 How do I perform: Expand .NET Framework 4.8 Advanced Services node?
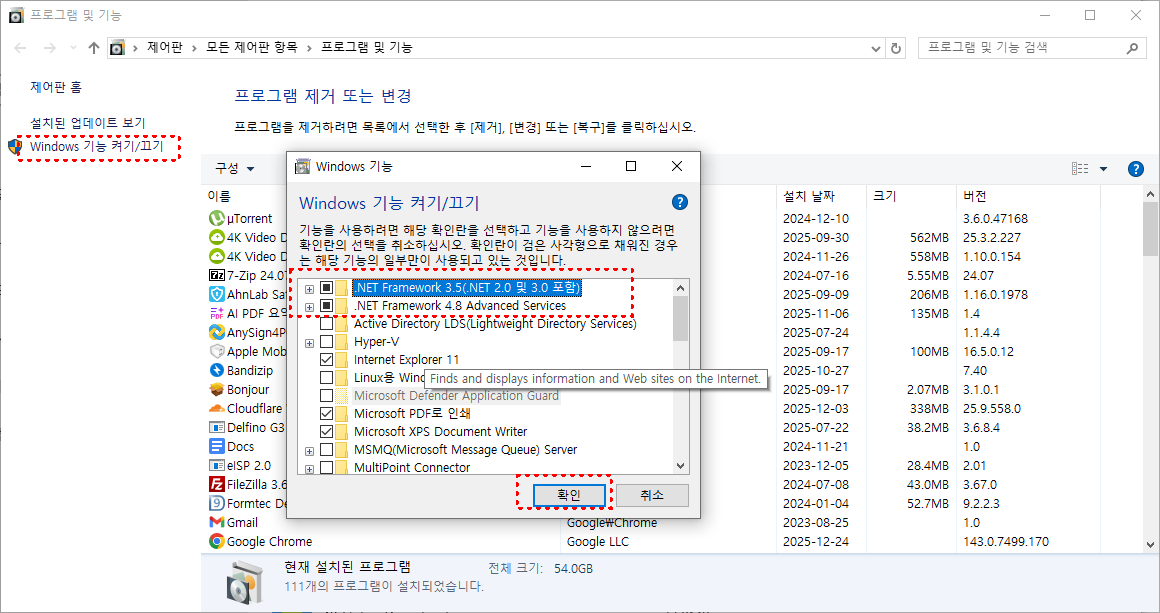[309, 306]
